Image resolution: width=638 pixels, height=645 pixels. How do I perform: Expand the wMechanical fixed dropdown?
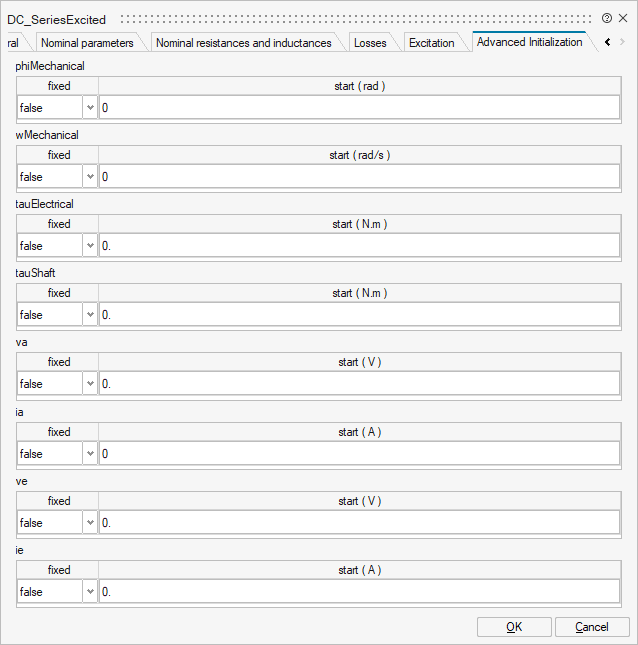[x=90, y=177]
